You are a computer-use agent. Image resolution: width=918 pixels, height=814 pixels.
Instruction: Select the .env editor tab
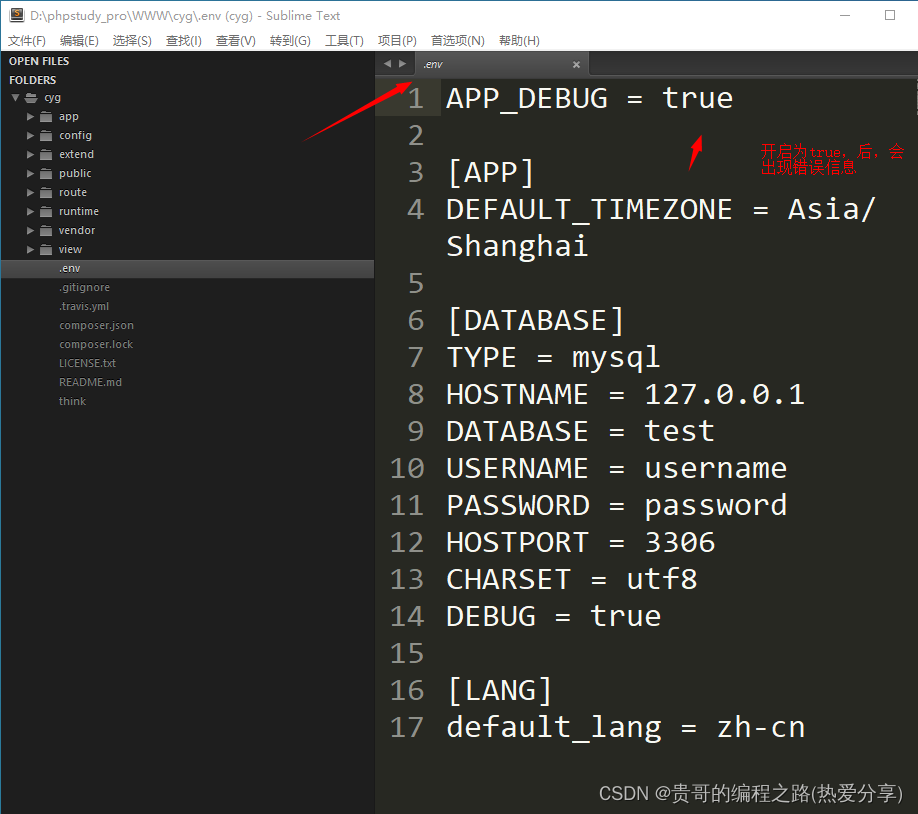(x=502, y=64)
